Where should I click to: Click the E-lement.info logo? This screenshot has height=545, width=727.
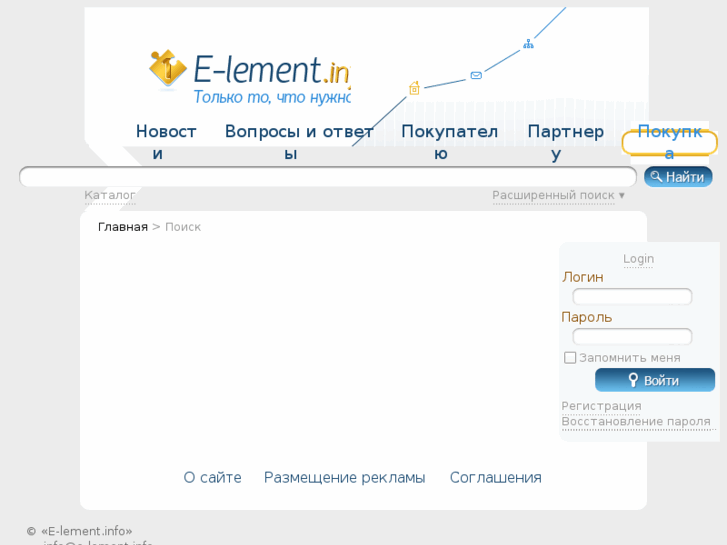[x=249, y=77]
